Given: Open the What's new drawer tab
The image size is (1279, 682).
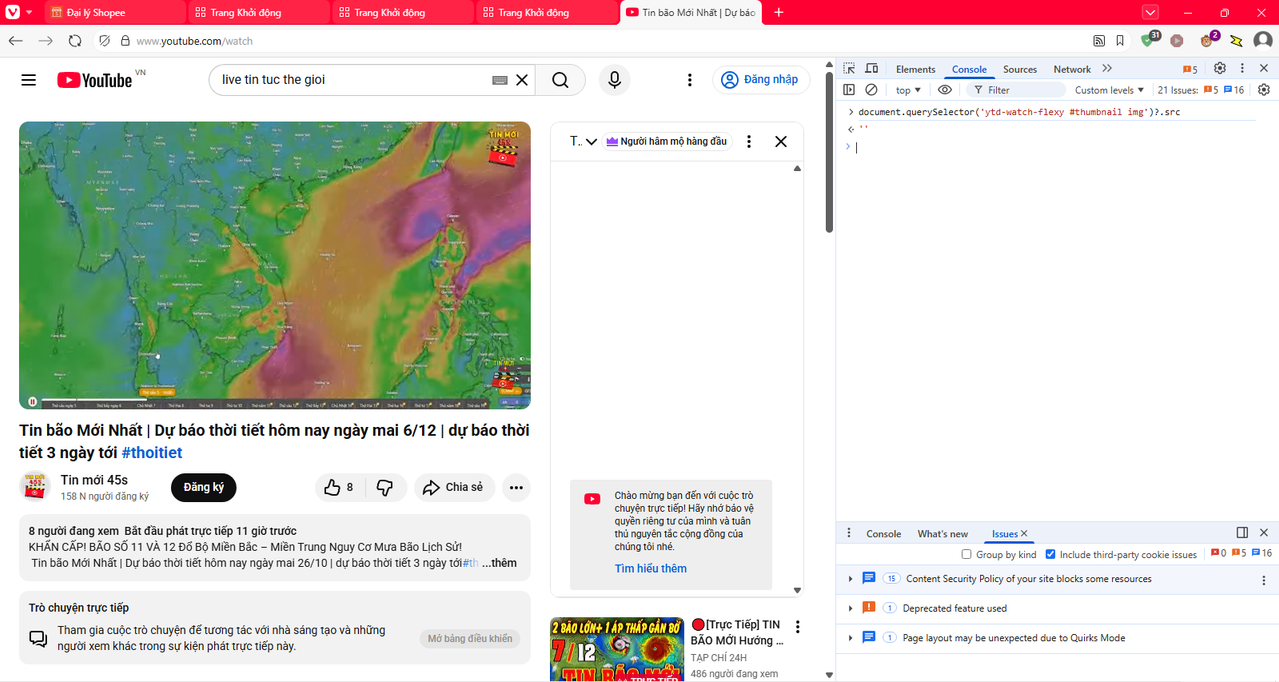Looking at the screenshot, I should [x=942, y=534].
